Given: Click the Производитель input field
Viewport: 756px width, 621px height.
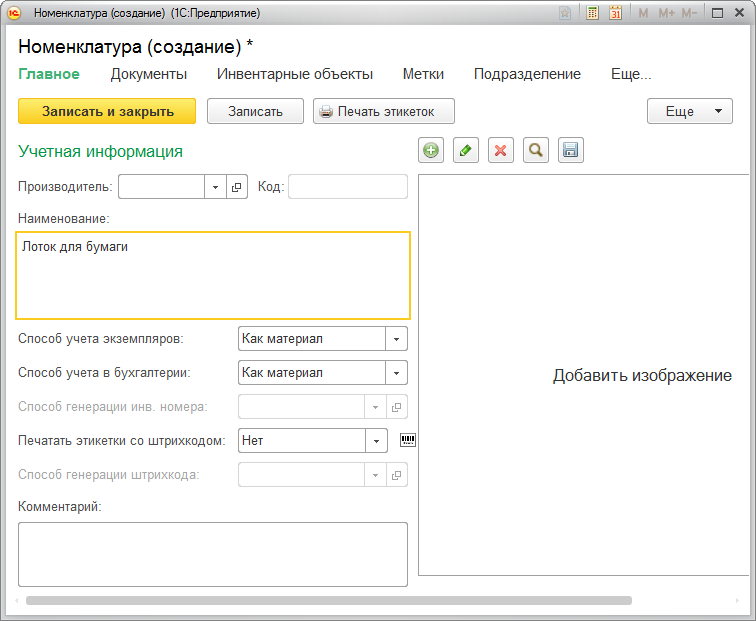Looking at the screenshot, I should pyautogui.click(x=162, y=187).
